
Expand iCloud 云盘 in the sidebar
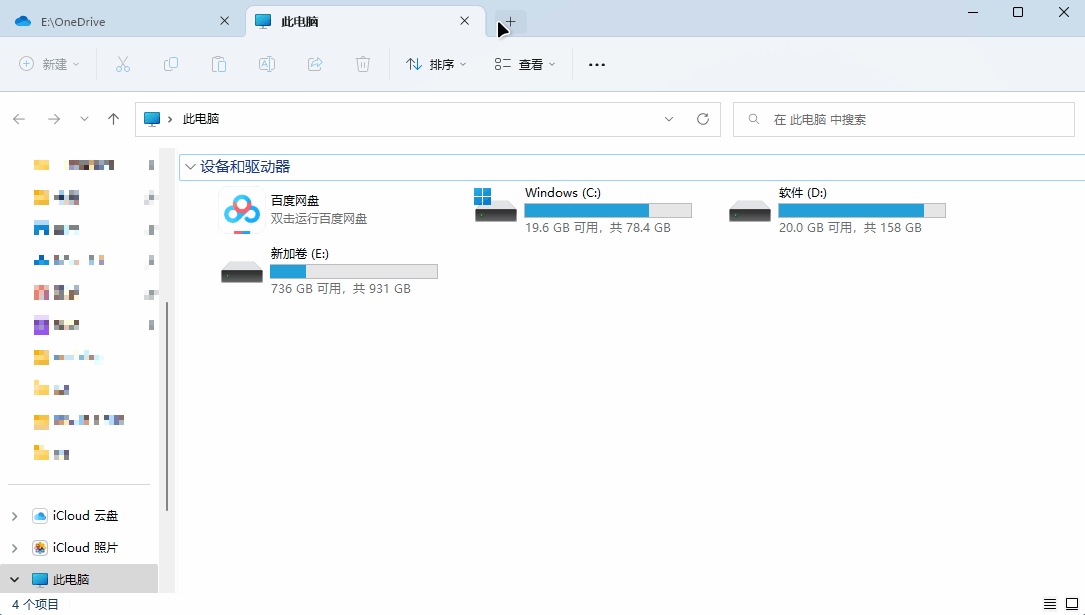pyautogui.click(x=14, y=515)
